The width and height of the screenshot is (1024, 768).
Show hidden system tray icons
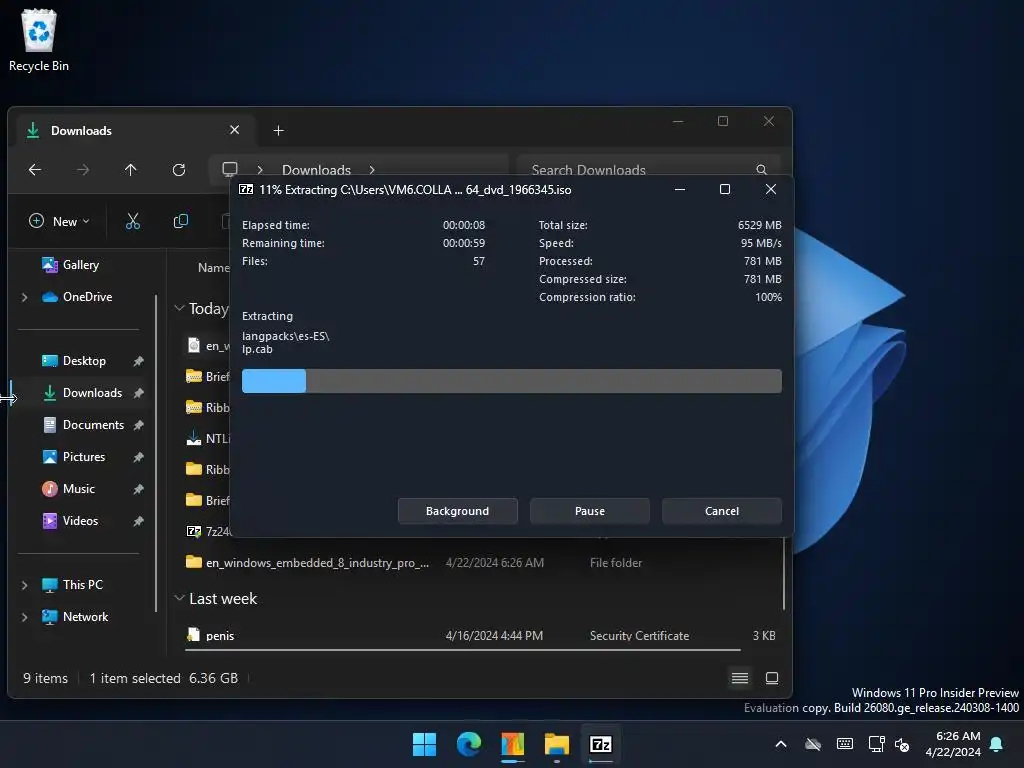[x=781, y=744]
